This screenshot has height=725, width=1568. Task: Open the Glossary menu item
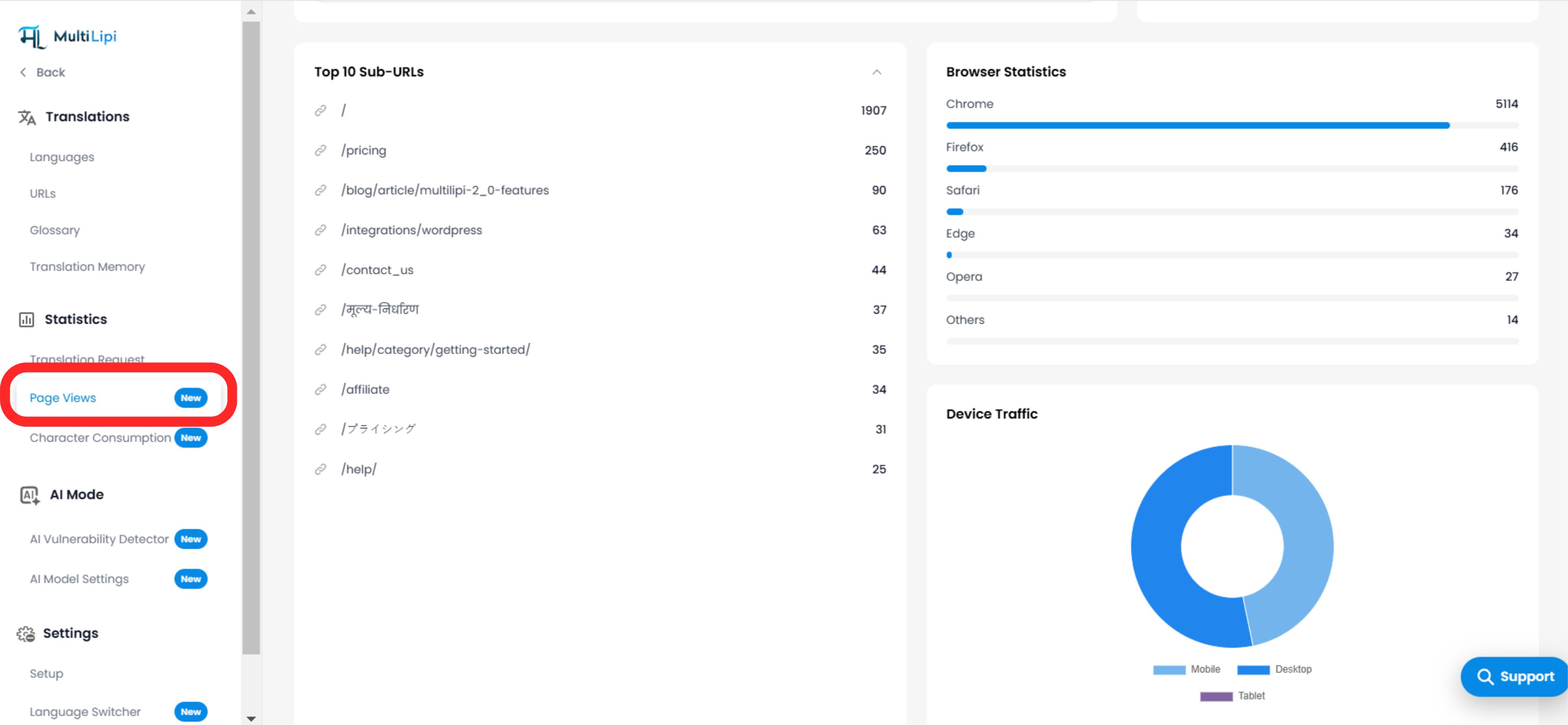coord(54,230)
